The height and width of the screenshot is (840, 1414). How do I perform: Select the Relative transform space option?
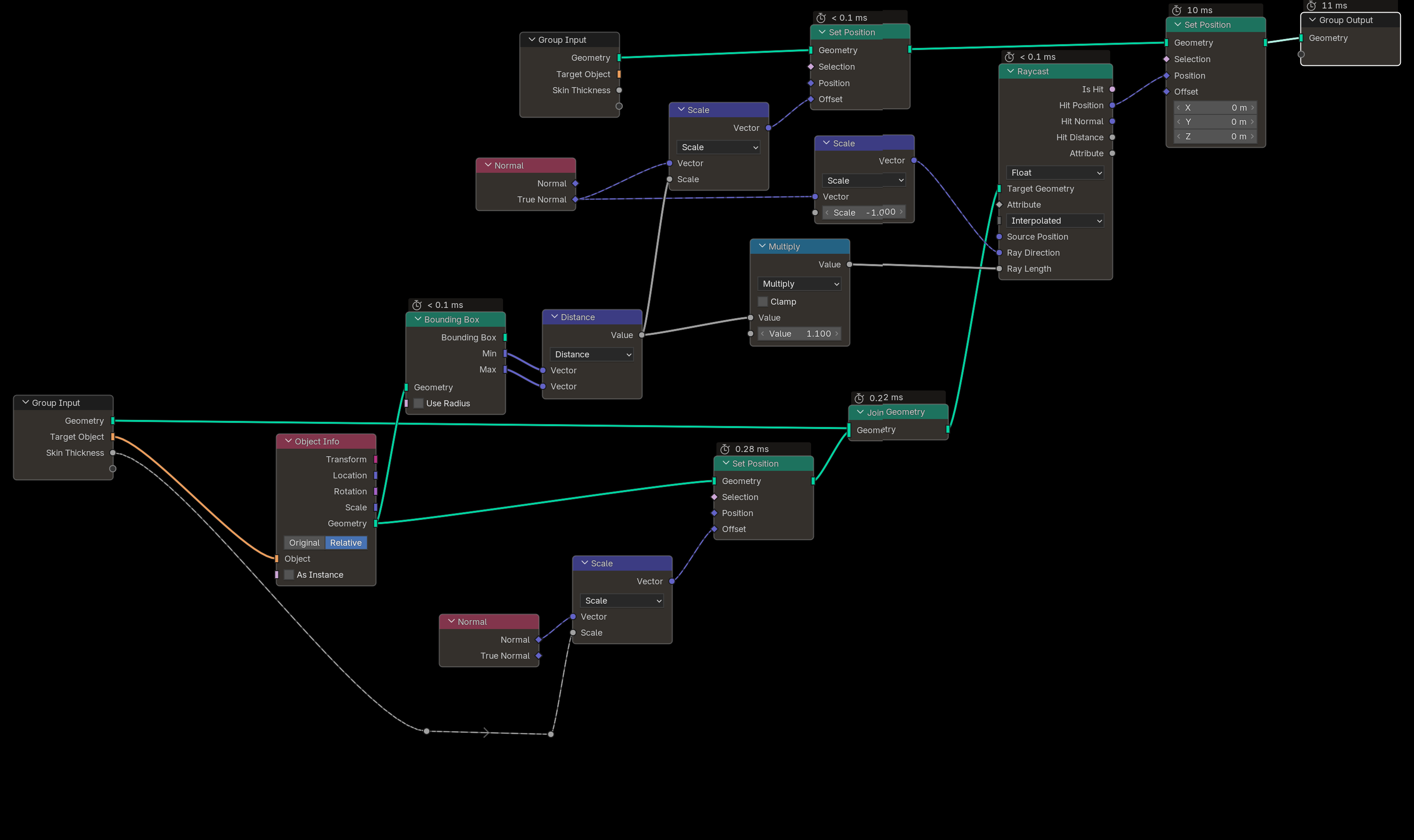(x=346, y=543)
